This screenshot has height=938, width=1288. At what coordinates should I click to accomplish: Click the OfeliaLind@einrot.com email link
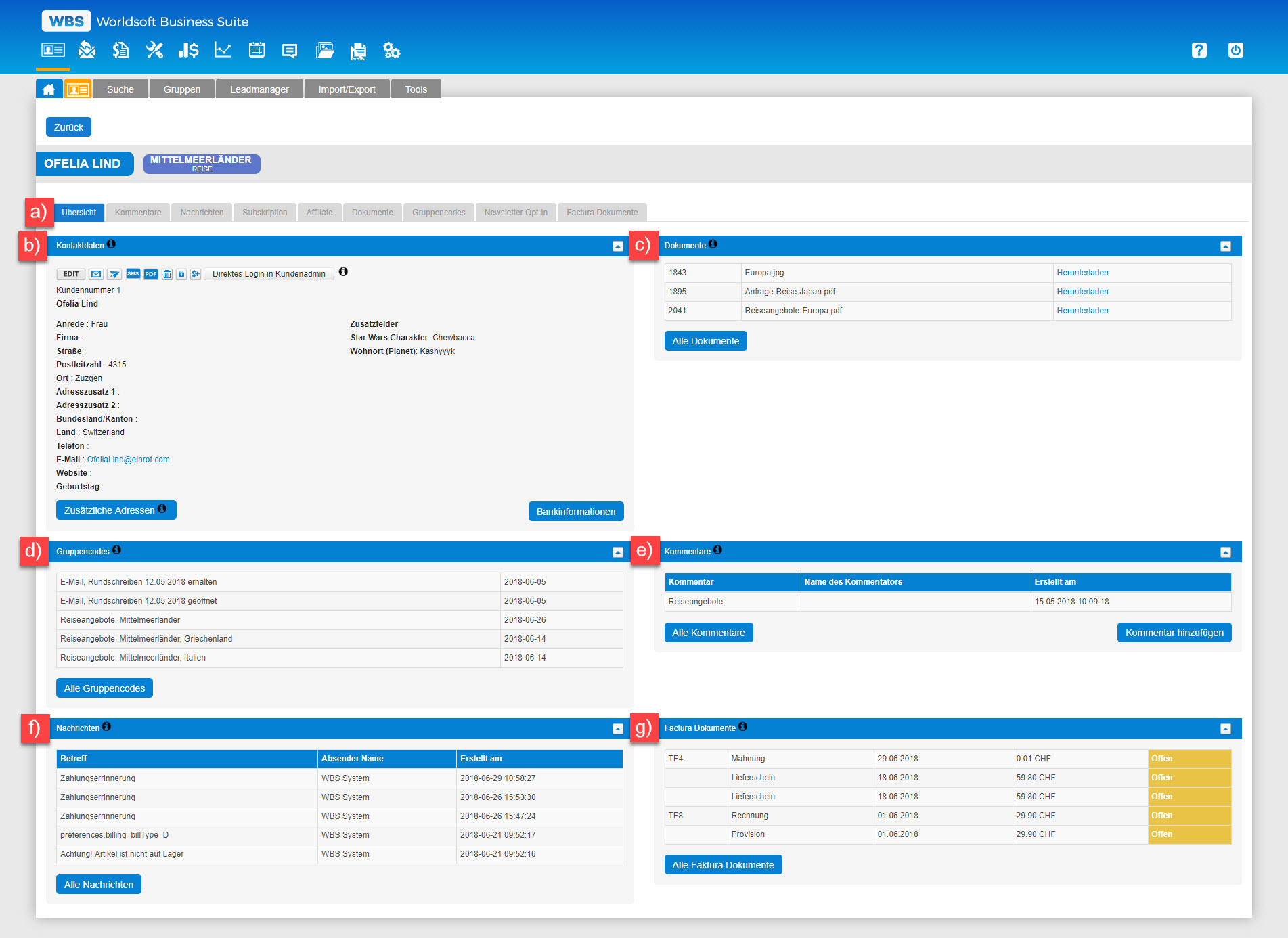(128, 460)
